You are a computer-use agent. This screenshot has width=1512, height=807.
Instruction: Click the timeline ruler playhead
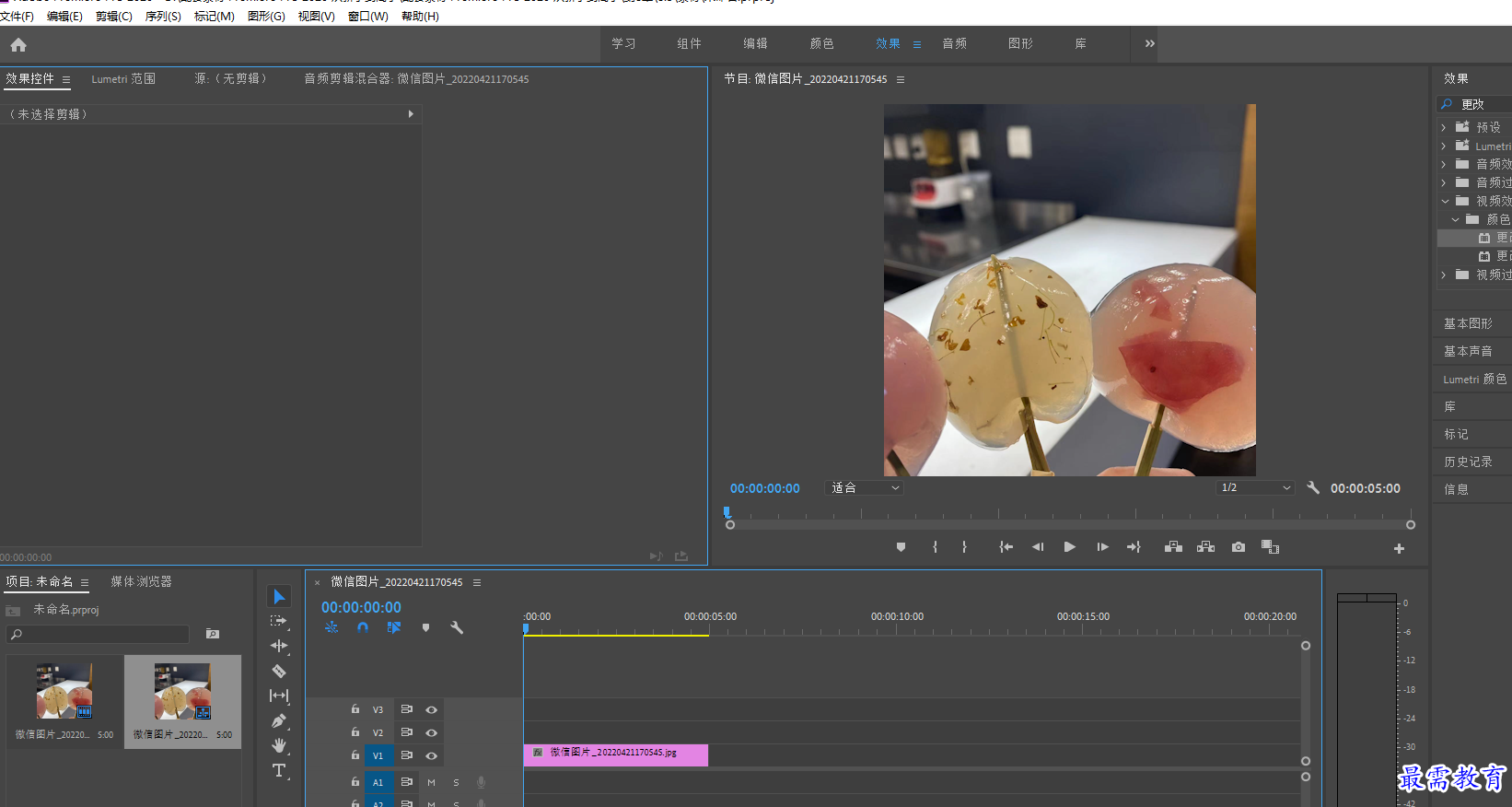coord(526,628)
